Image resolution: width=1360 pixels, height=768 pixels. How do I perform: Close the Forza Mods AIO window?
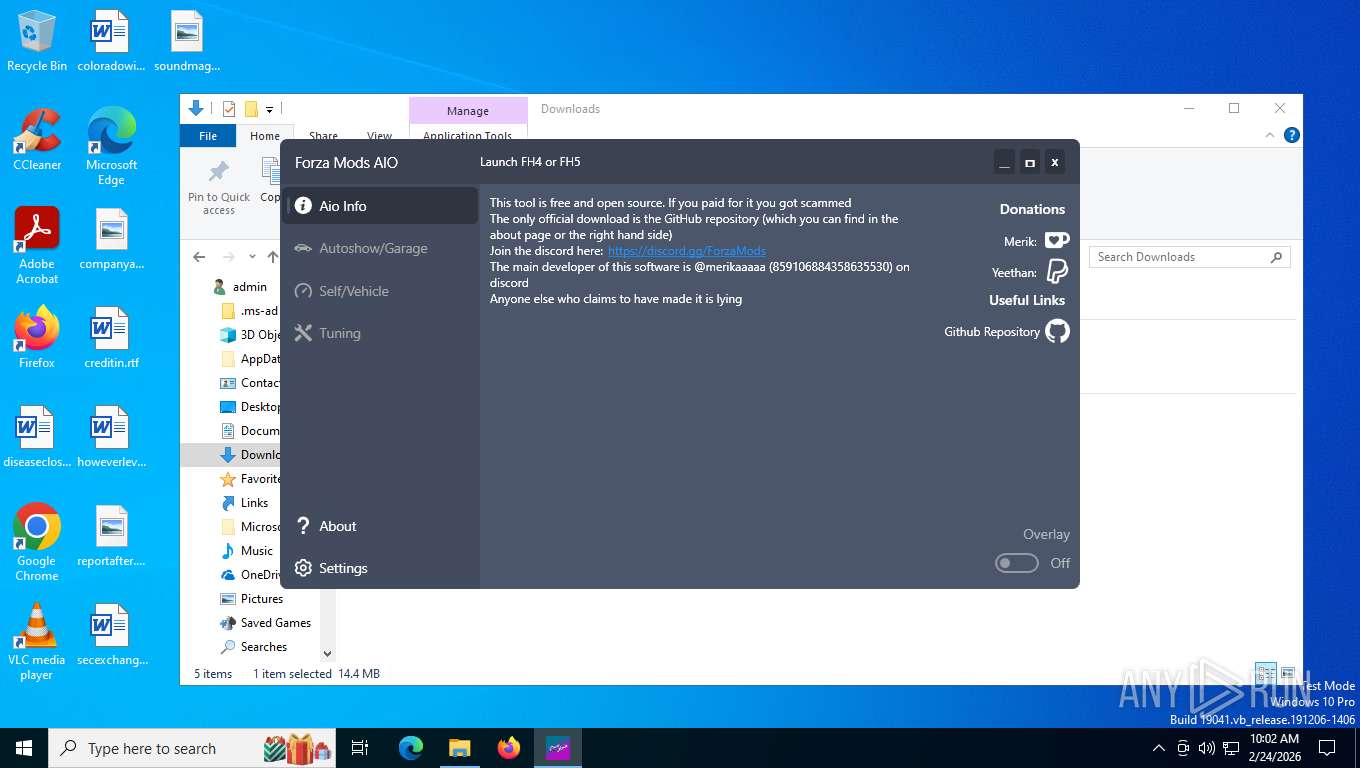point(1055,162)
